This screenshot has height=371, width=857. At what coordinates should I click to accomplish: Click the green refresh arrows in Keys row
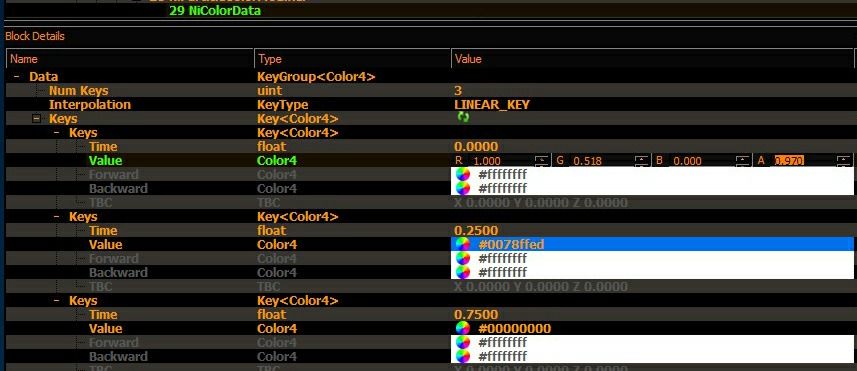pyautogui.click(x=463, y=117)
